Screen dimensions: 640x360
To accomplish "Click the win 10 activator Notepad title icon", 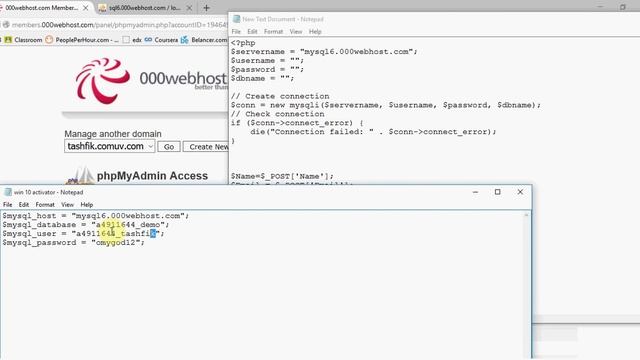I will point(8,192).
